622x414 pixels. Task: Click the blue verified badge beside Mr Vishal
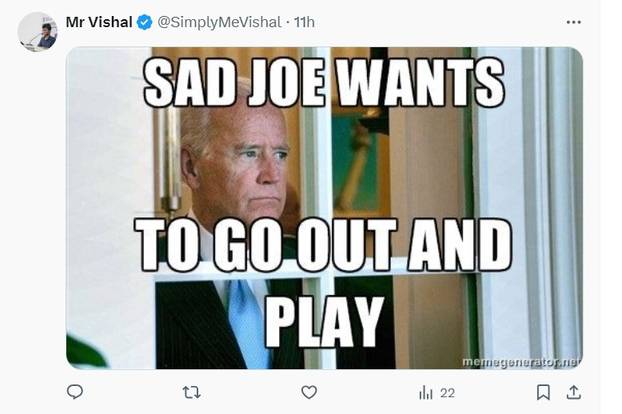[145, 22]
